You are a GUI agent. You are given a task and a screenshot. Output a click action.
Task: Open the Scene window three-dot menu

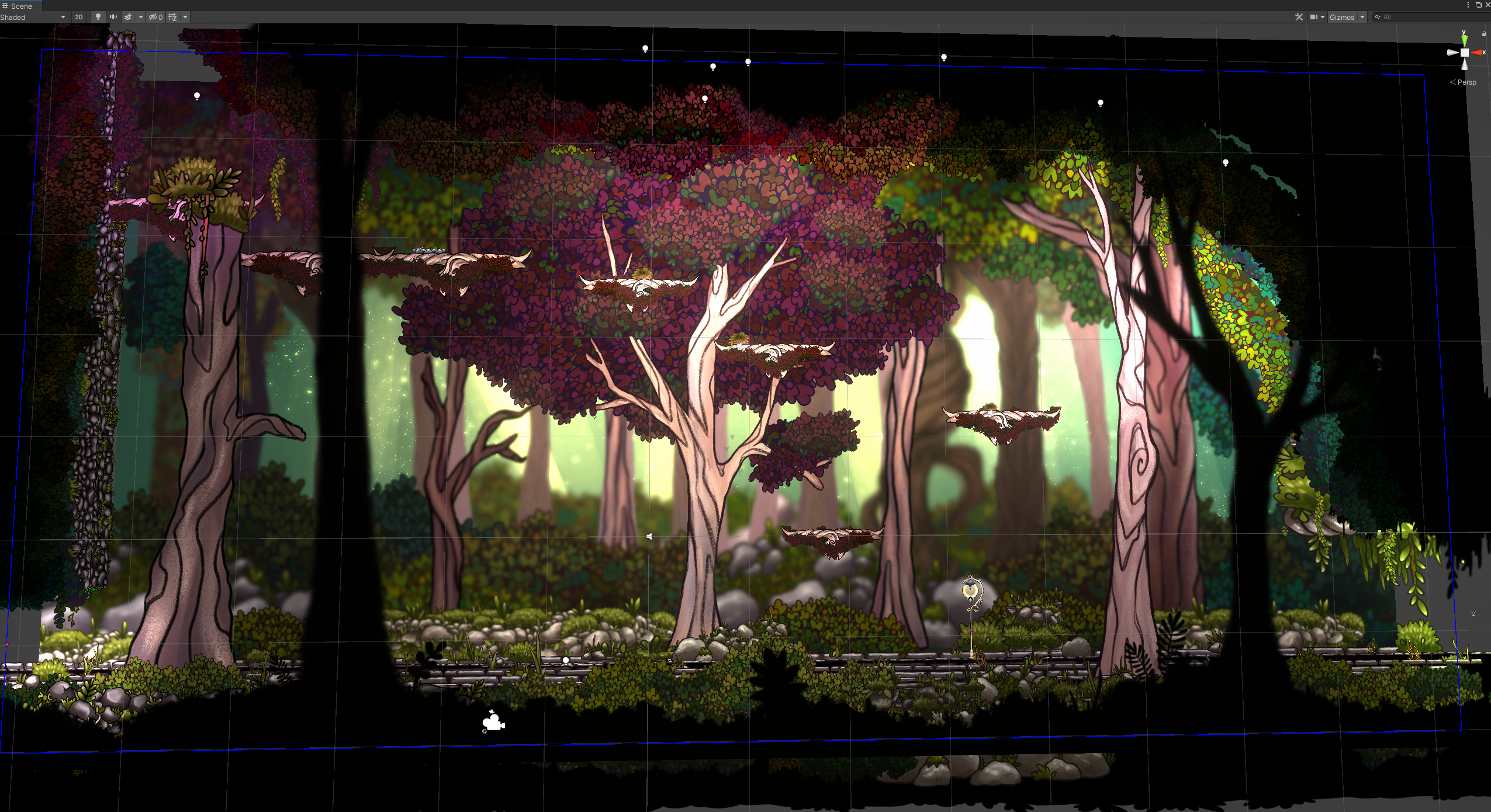(1468, 5)
